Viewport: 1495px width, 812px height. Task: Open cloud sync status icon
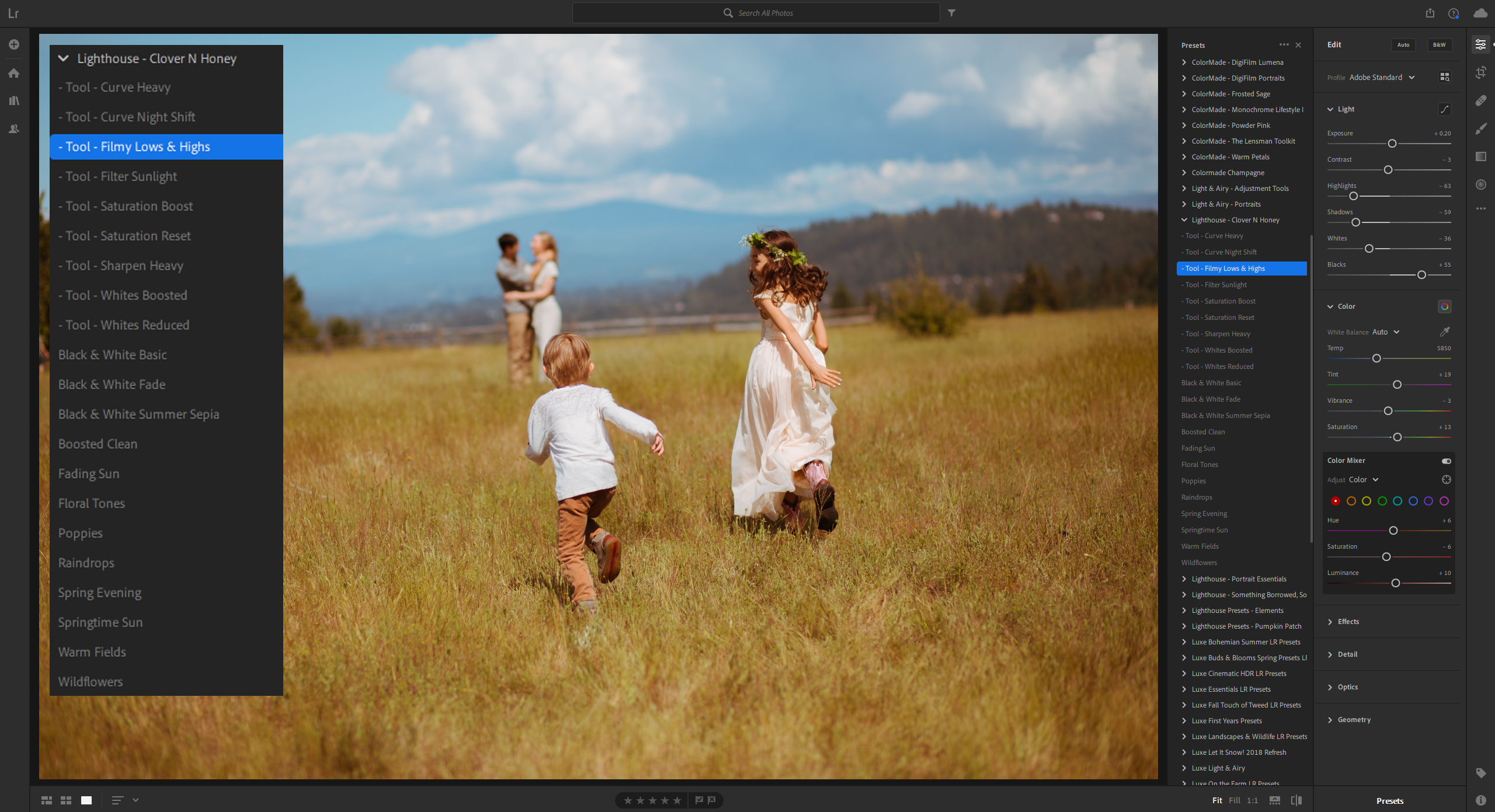point(1480,13)
